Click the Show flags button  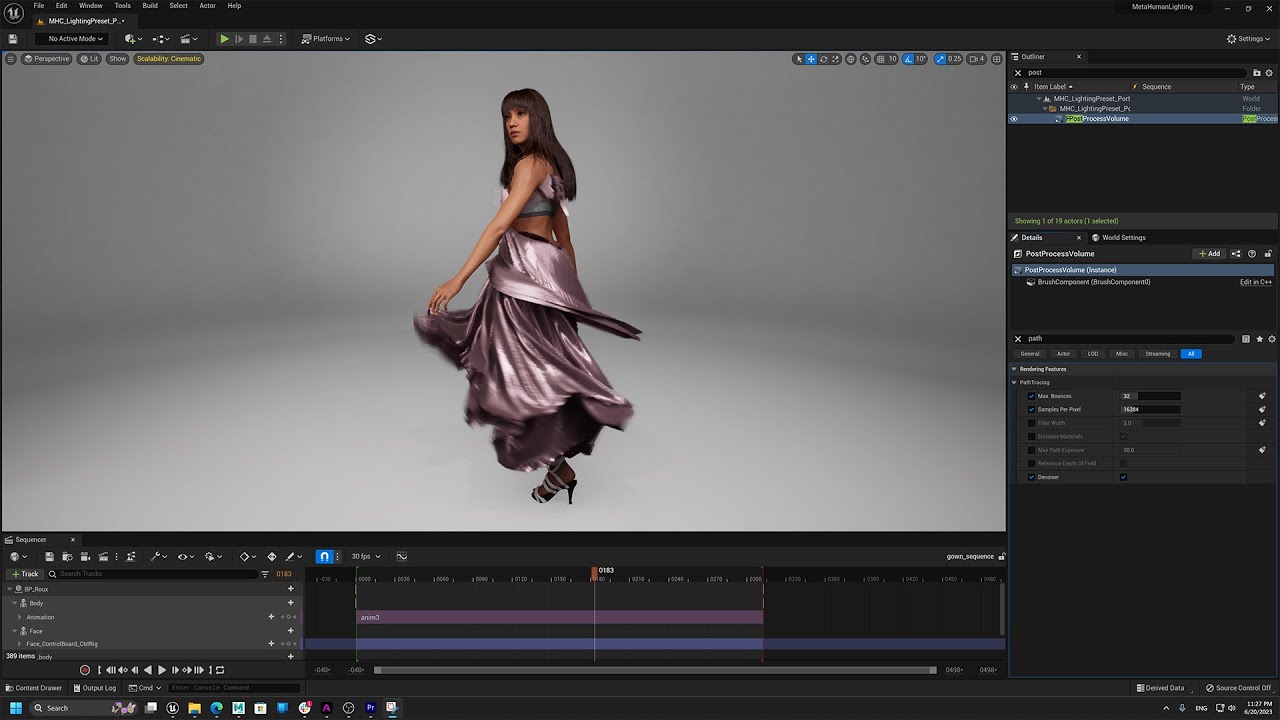coord(118,59)
